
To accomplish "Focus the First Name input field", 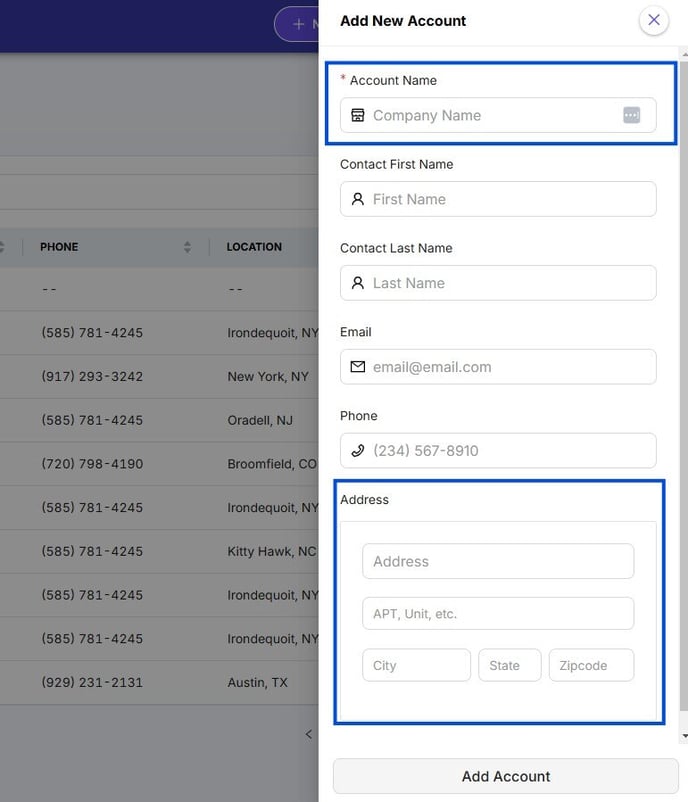I will coord(498,199).
